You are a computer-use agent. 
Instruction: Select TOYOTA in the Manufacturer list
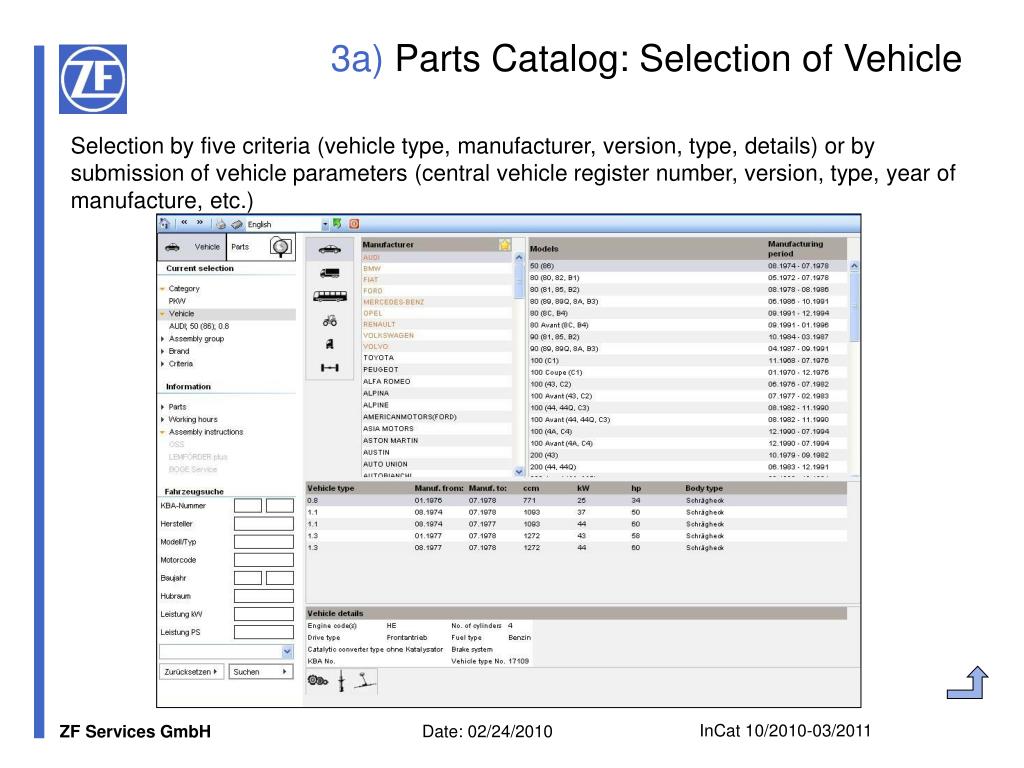click(x=436, y=358)
